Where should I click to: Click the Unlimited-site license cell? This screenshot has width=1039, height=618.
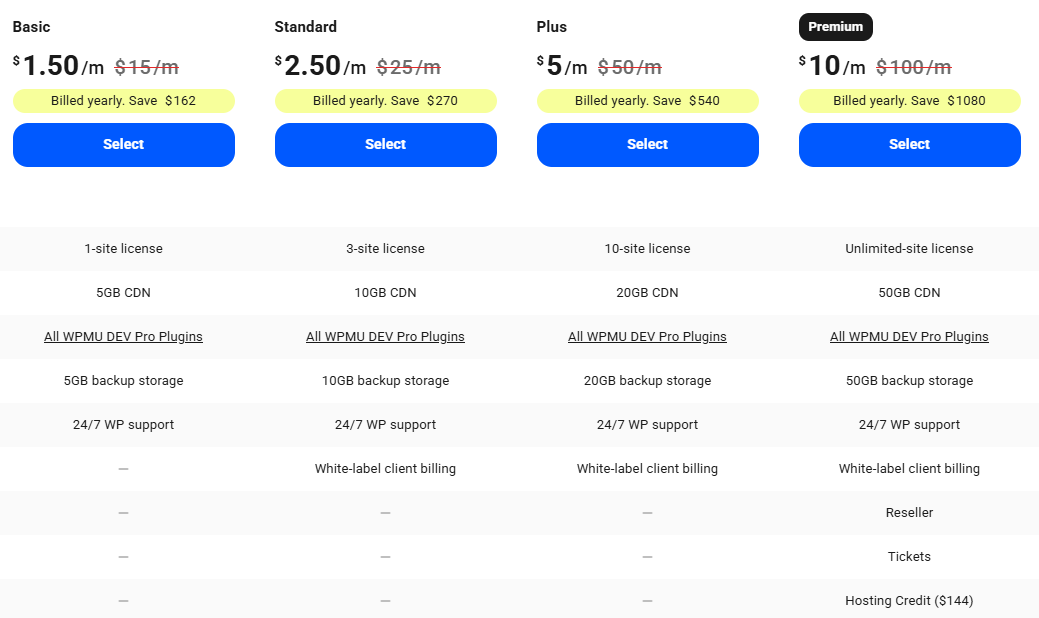point(909,249)
